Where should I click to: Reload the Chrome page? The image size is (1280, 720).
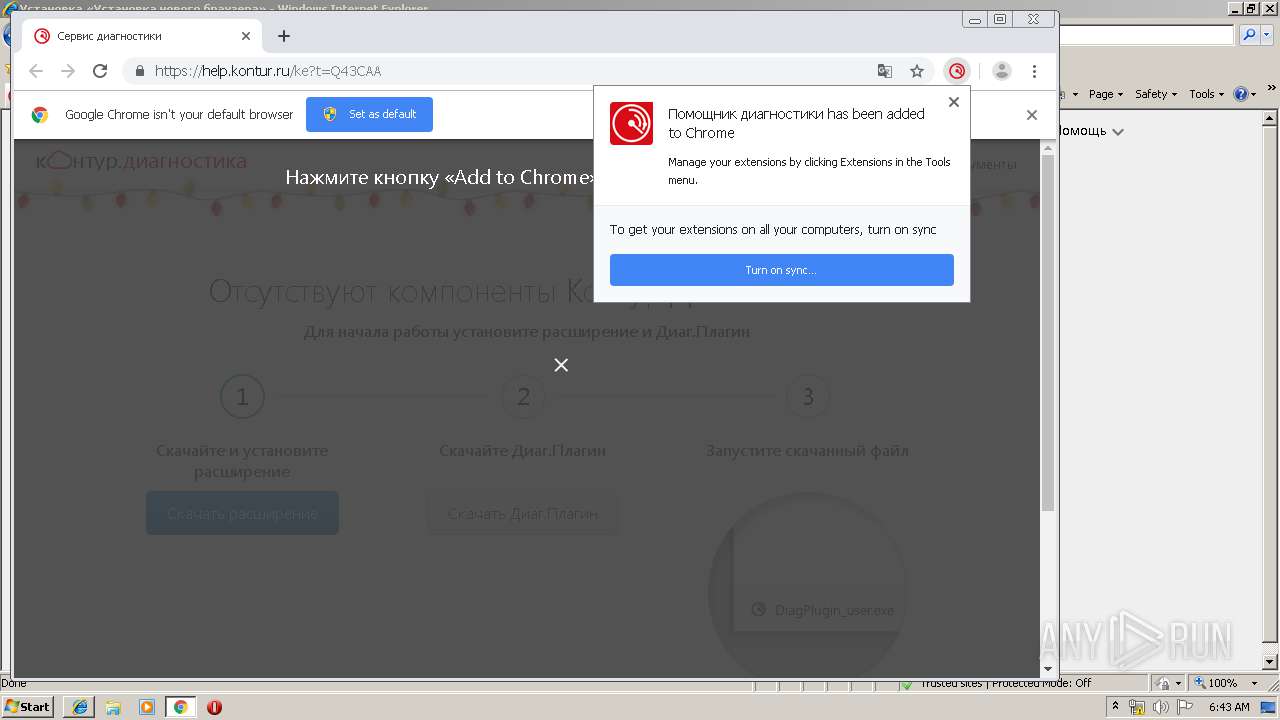pos(100,71)
